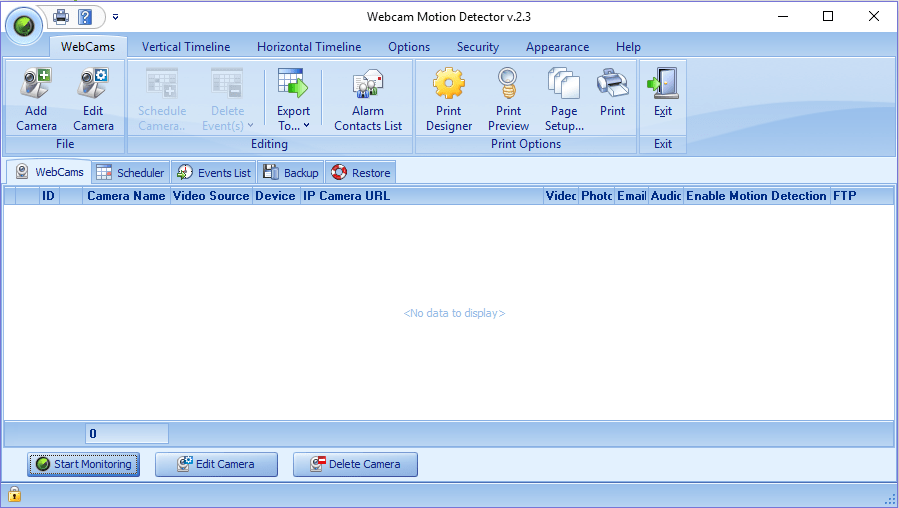
Task: Click the Delete Event(s) ribbon icon
Action: 227,83
